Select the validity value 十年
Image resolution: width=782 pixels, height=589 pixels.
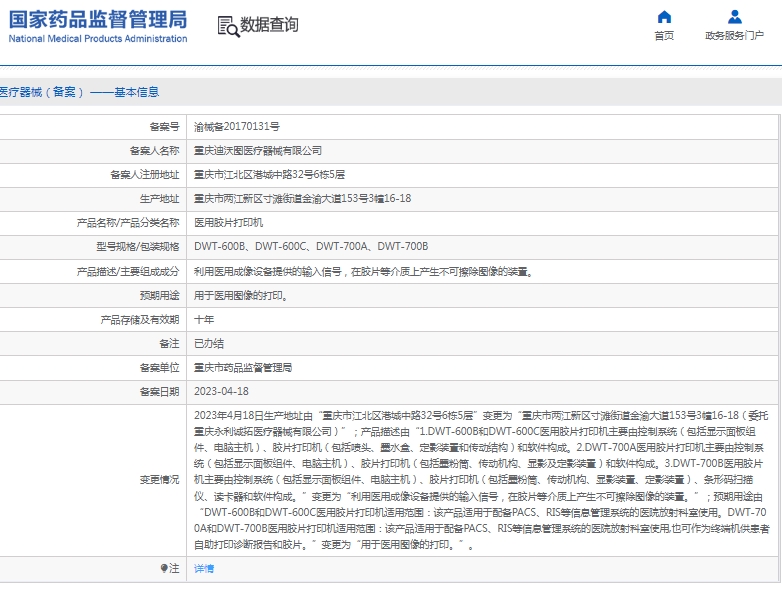pyautogui.click(x=204, y=320)
